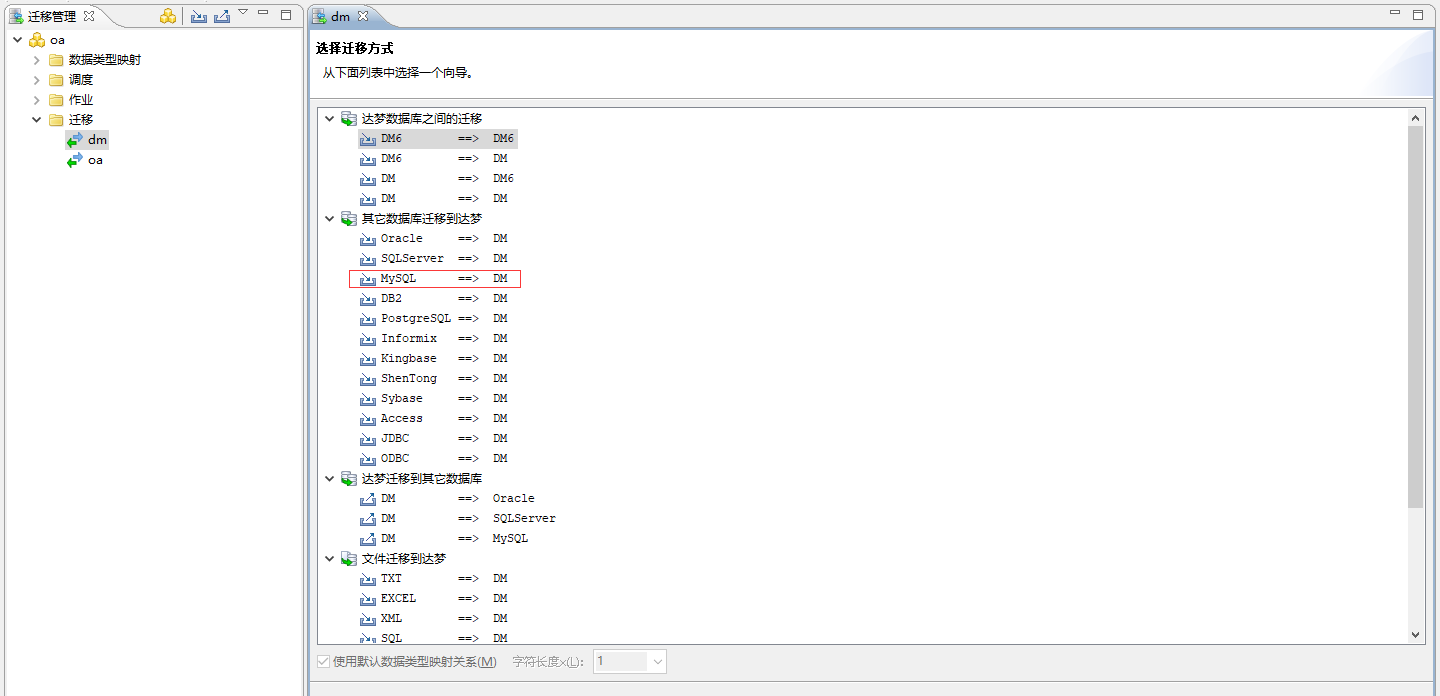
Task: Click the 达梦数据库之间的迁移 group icon
Action: (348, 118)
